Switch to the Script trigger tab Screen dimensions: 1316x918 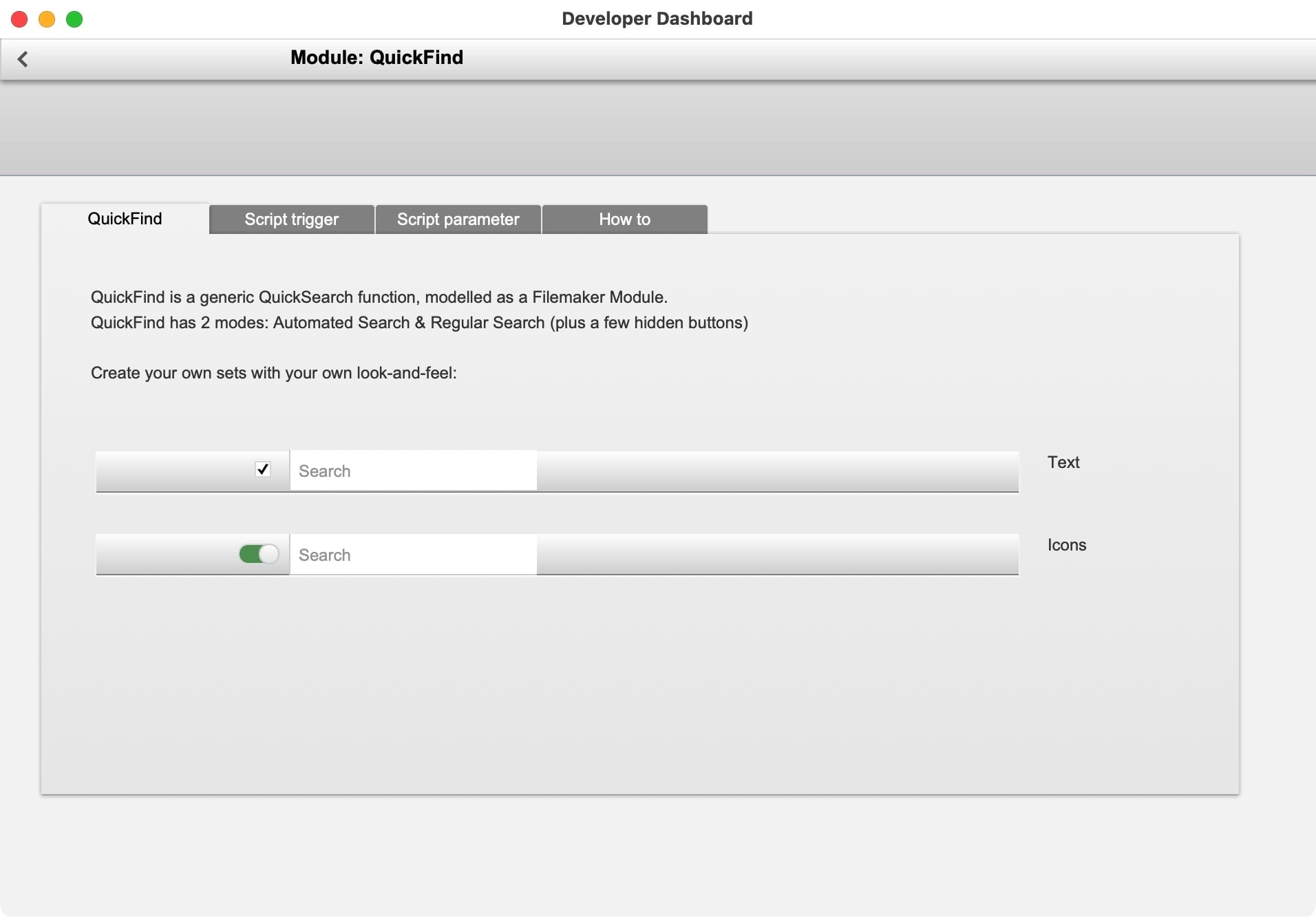pos(291,219)
